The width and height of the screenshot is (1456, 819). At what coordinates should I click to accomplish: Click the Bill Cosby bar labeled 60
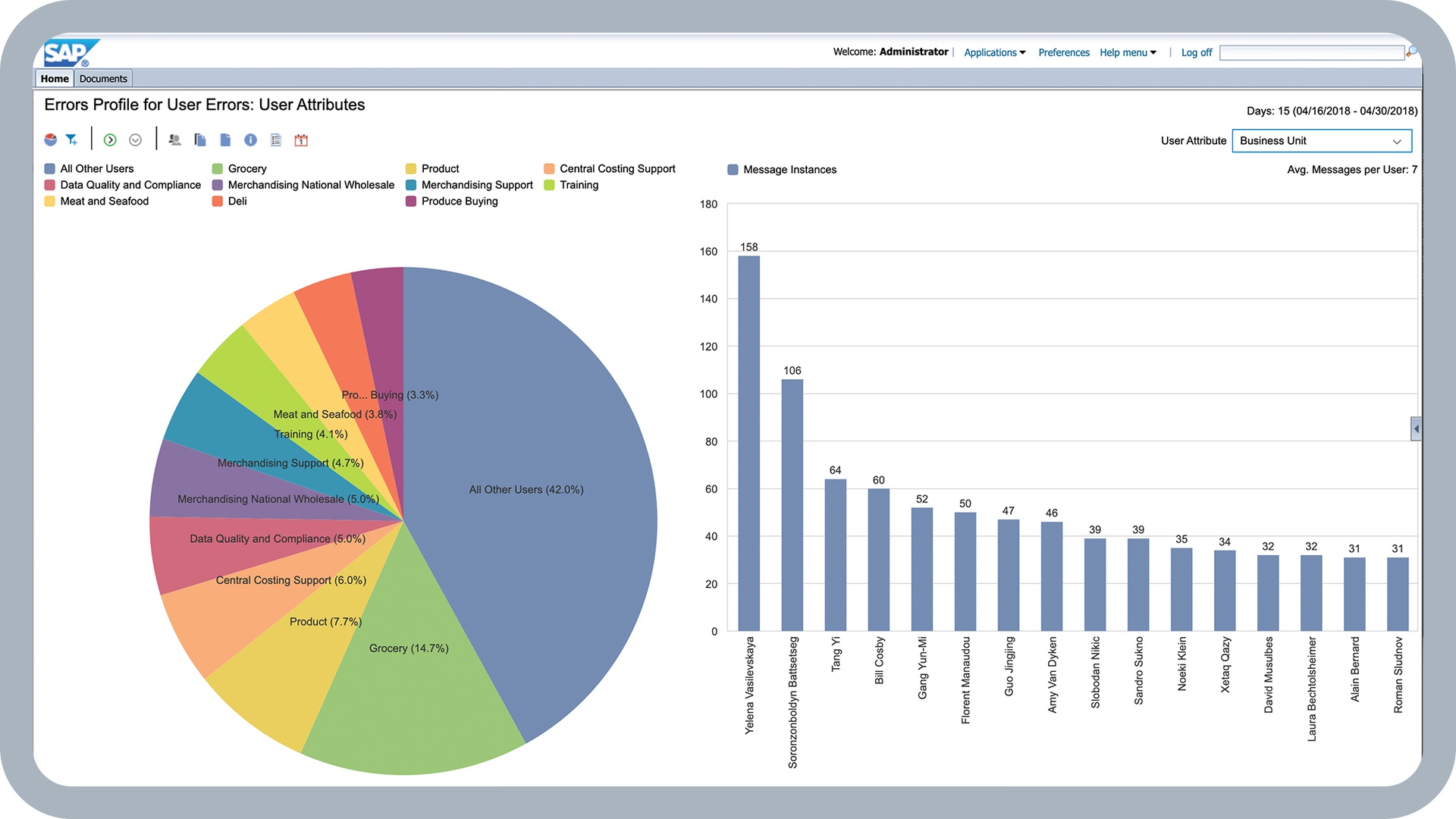click(x=879, y=560)
